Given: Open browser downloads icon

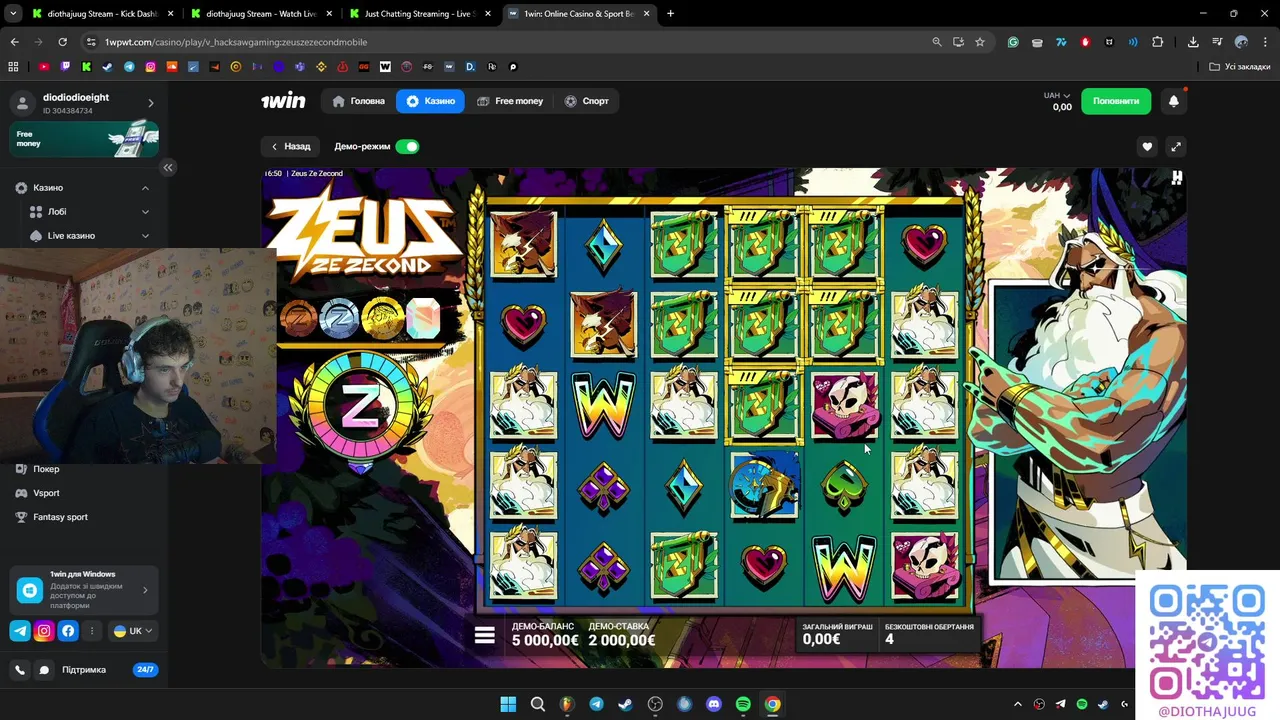Looking at the screenshot, I should (x=1193, y=42).
